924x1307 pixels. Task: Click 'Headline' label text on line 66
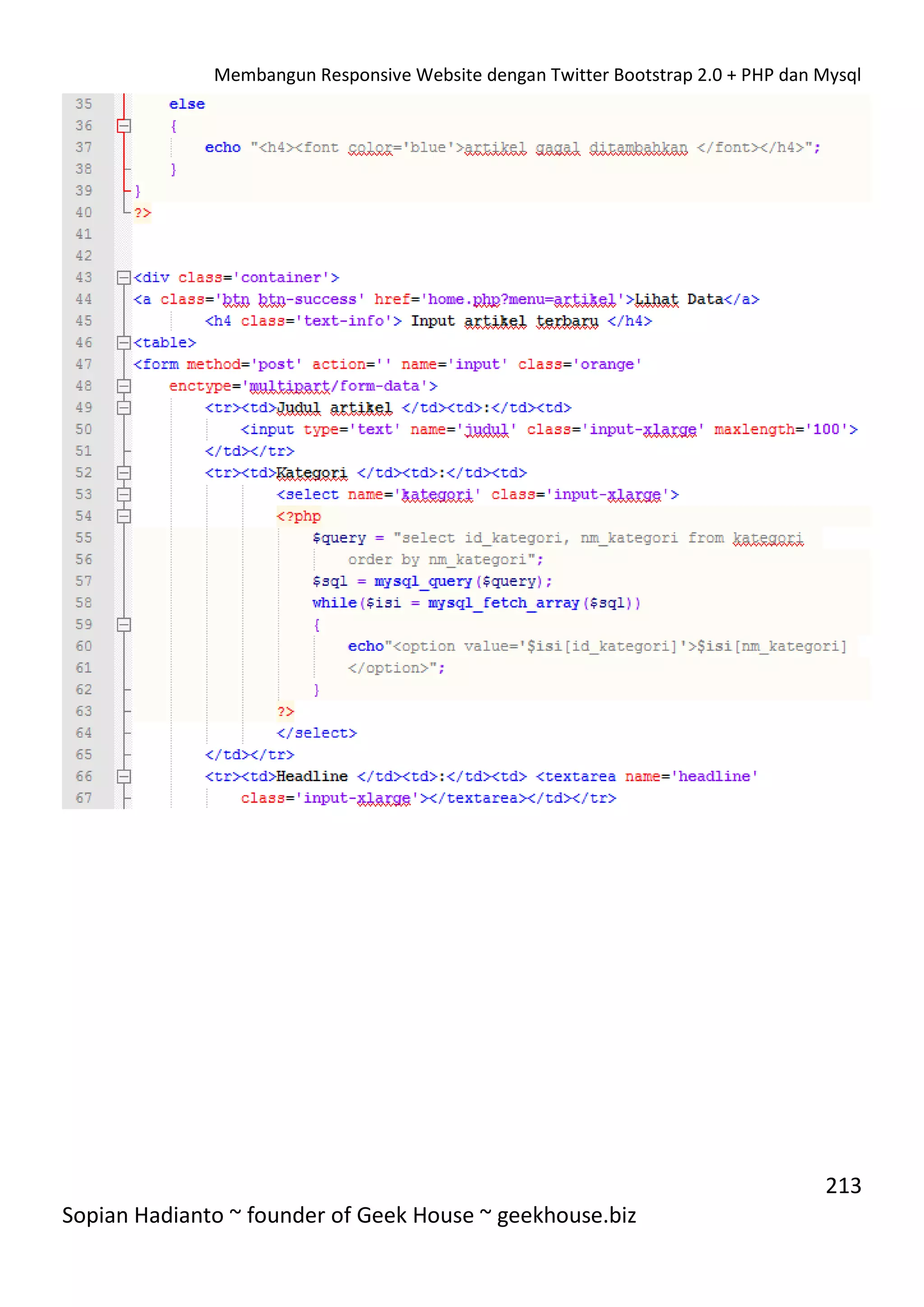point(312,776)
